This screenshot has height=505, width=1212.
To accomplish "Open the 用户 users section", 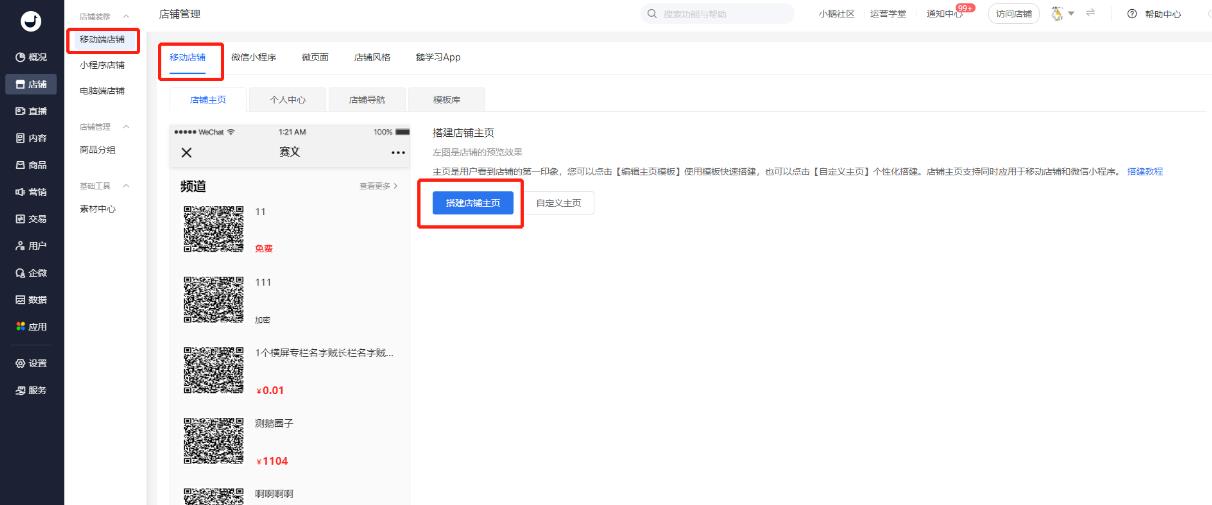I will [x=31, y=246].
